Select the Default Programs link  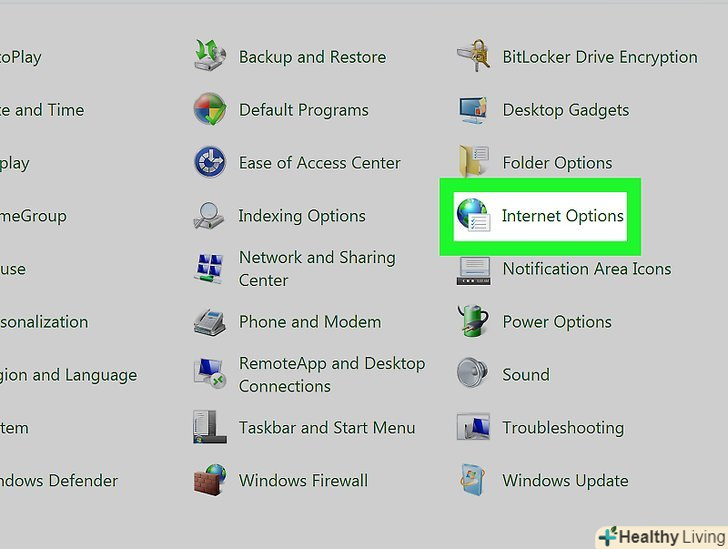304,111
